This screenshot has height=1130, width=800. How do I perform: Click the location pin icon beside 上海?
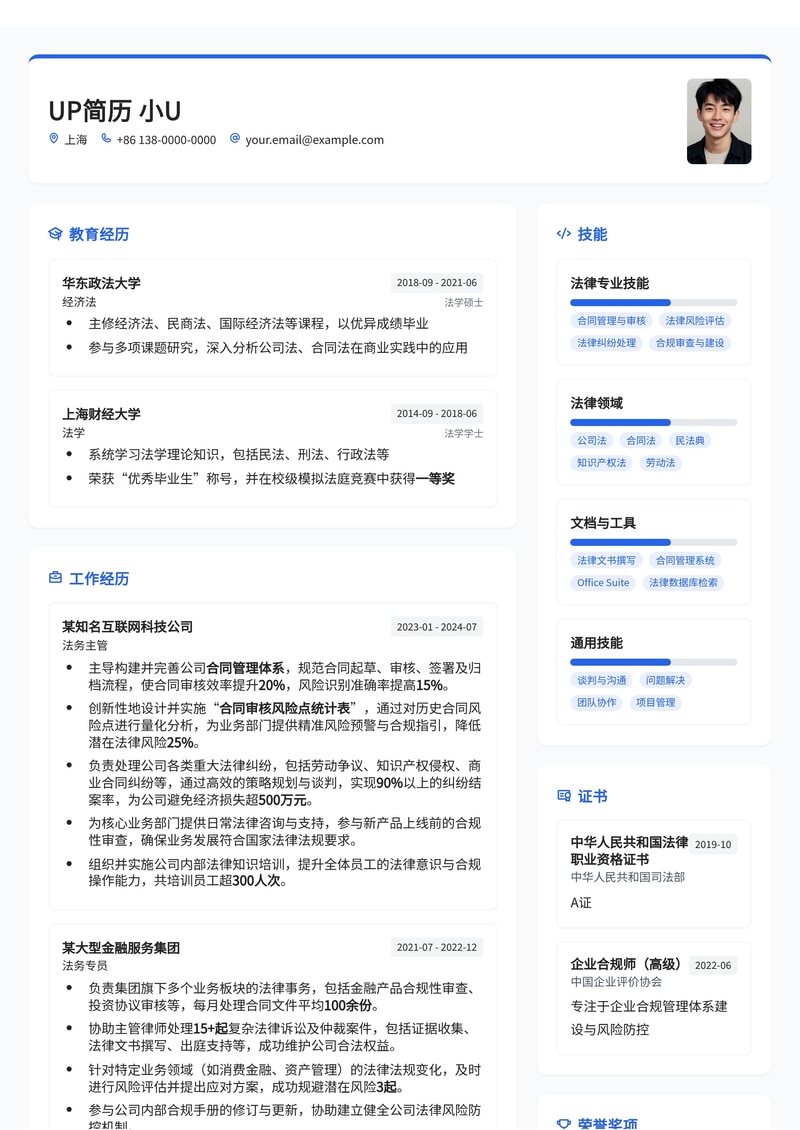[x=53, y=139]
